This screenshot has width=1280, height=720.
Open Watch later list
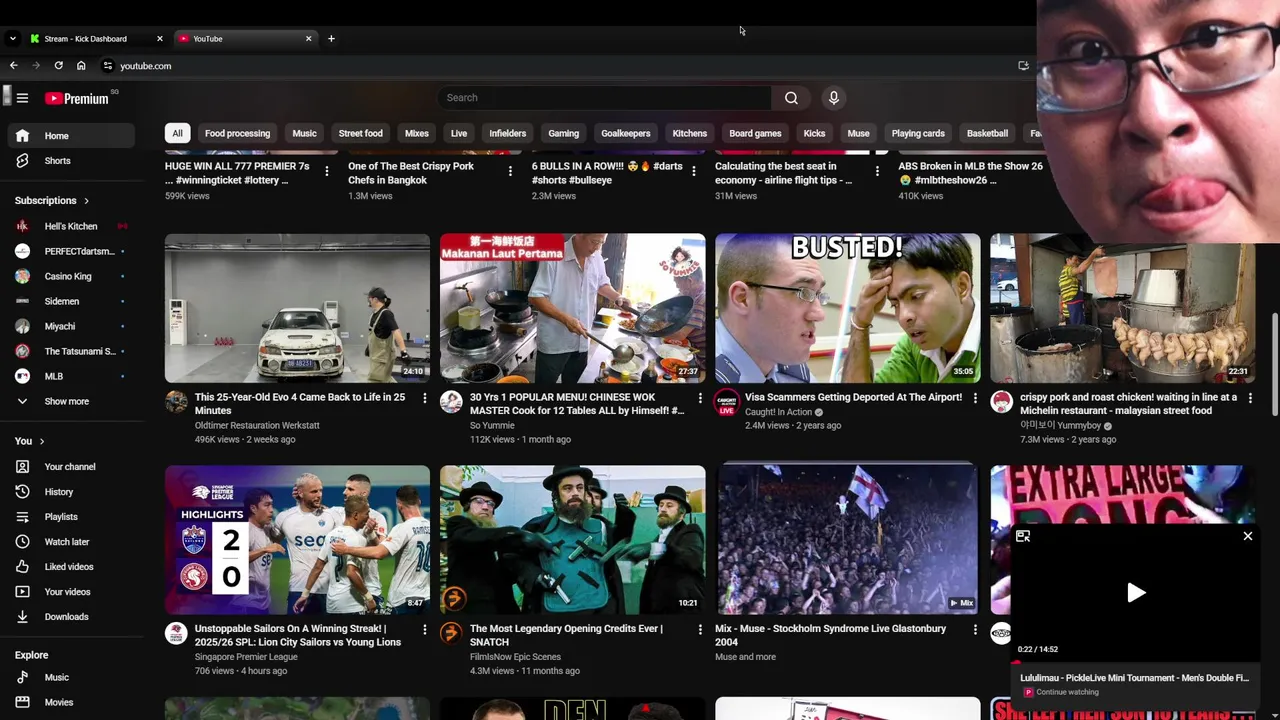(x=70, y=542)
